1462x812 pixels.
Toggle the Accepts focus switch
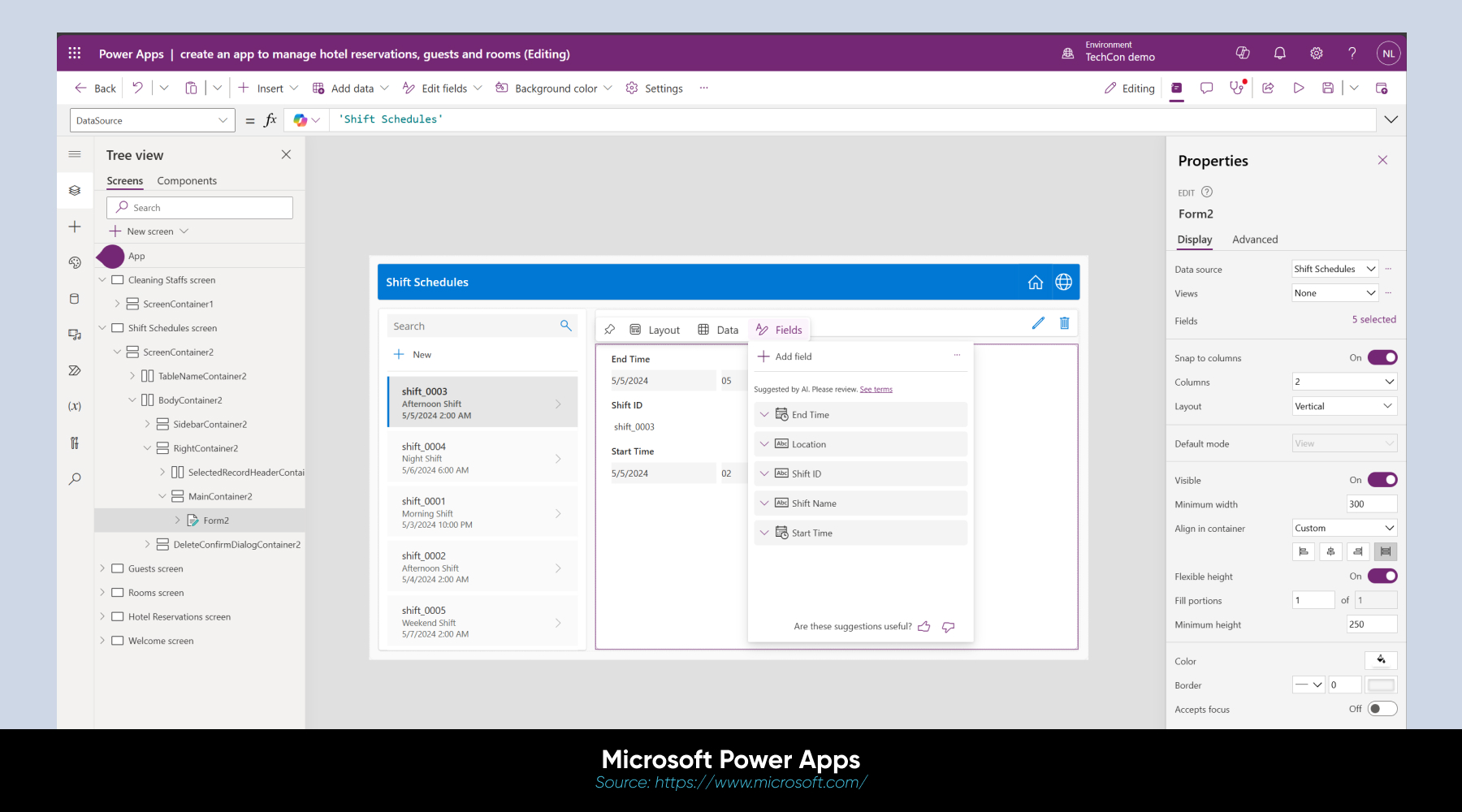[1382, 709]
